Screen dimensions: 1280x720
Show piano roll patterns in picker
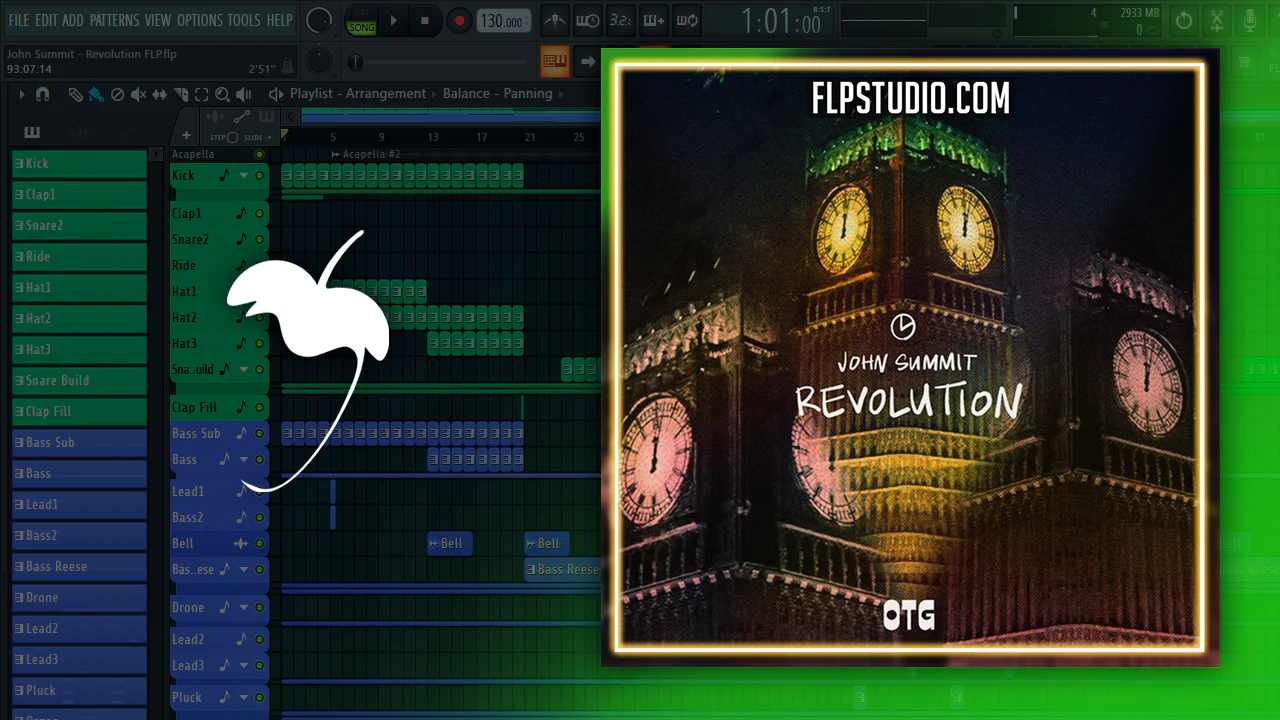[x=32, y=133]
